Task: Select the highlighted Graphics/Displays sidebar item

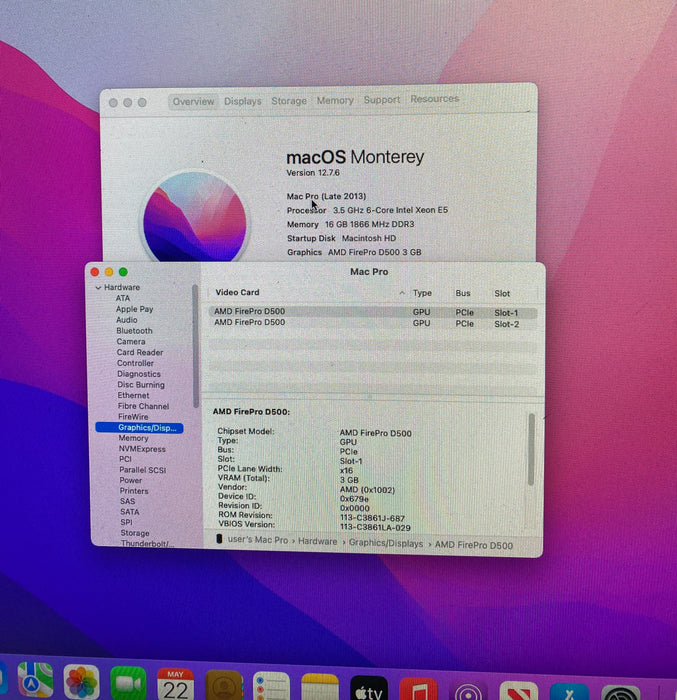Action: click(x=139, y=428)
